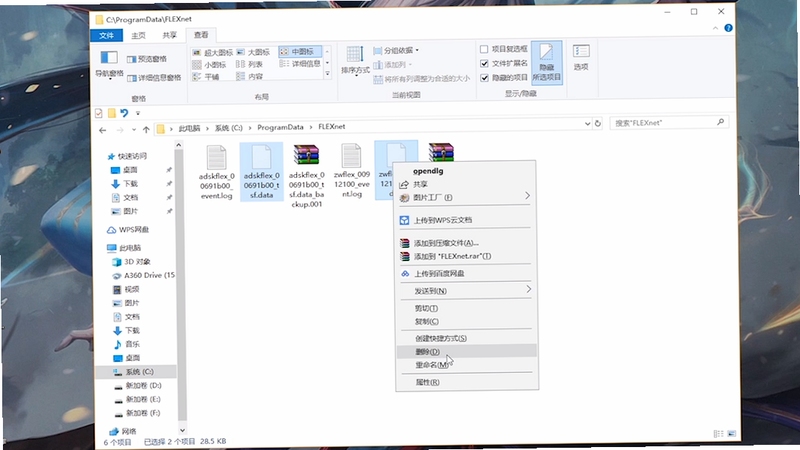Click opendlg at top of context menu

(428, 171)
